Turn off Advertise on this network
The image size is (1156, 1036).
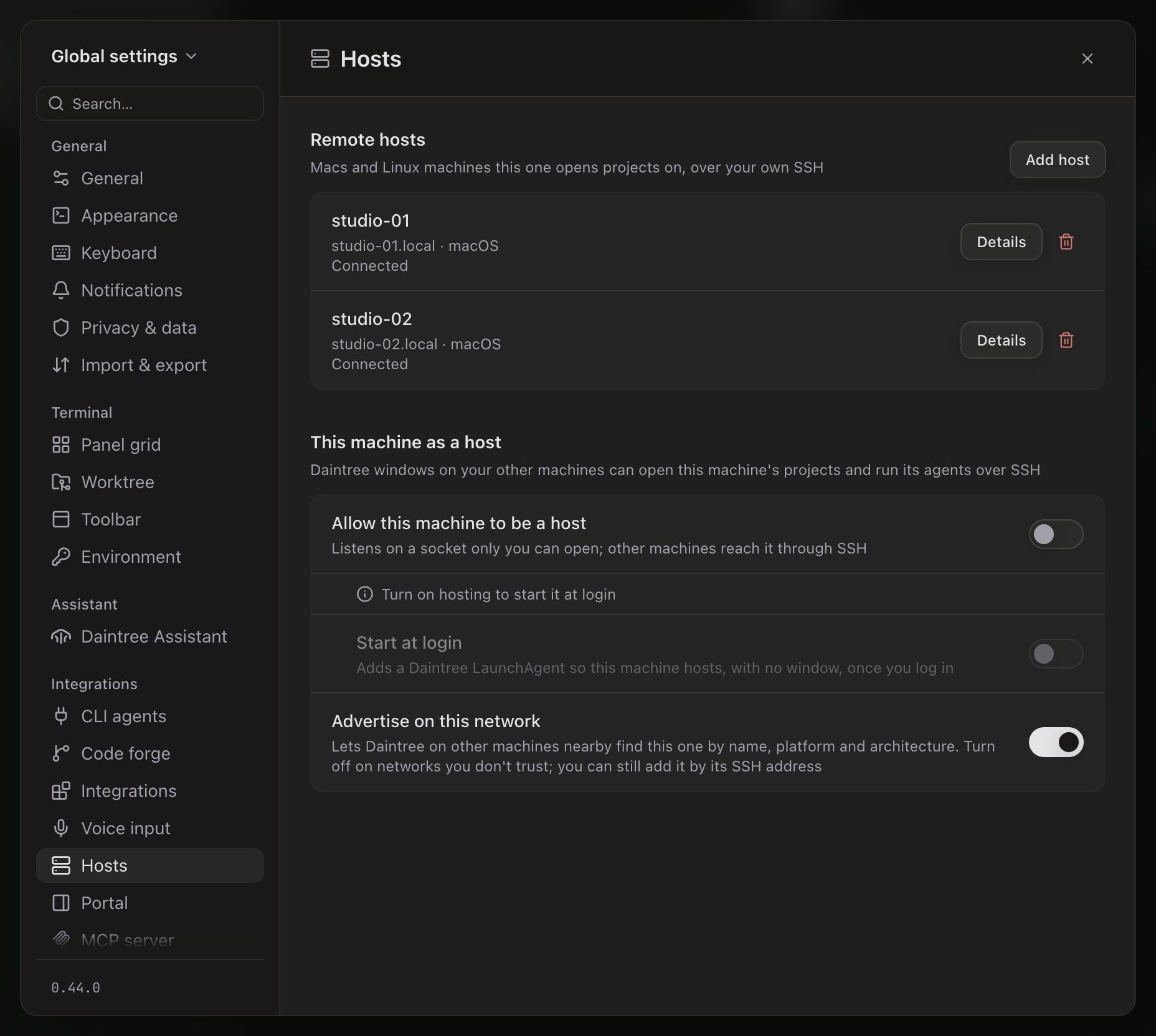coord(1056,742)
